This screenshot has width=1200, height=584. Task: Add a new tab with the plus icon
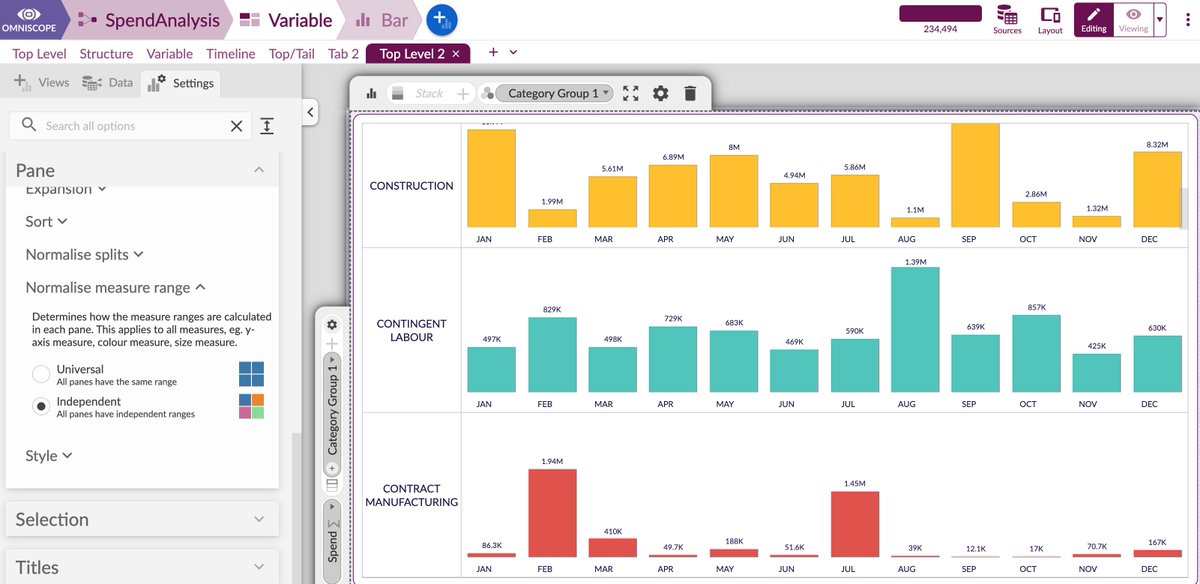[493, 52]
